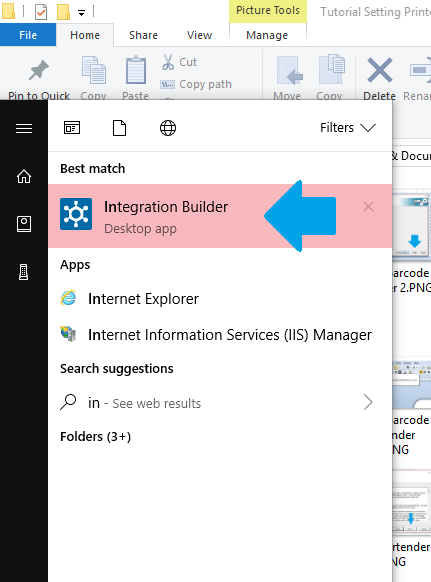Filter search results by web globe icon
This screenshot has height=582, width=431.
pyautogui.click(x=168, y=128)
